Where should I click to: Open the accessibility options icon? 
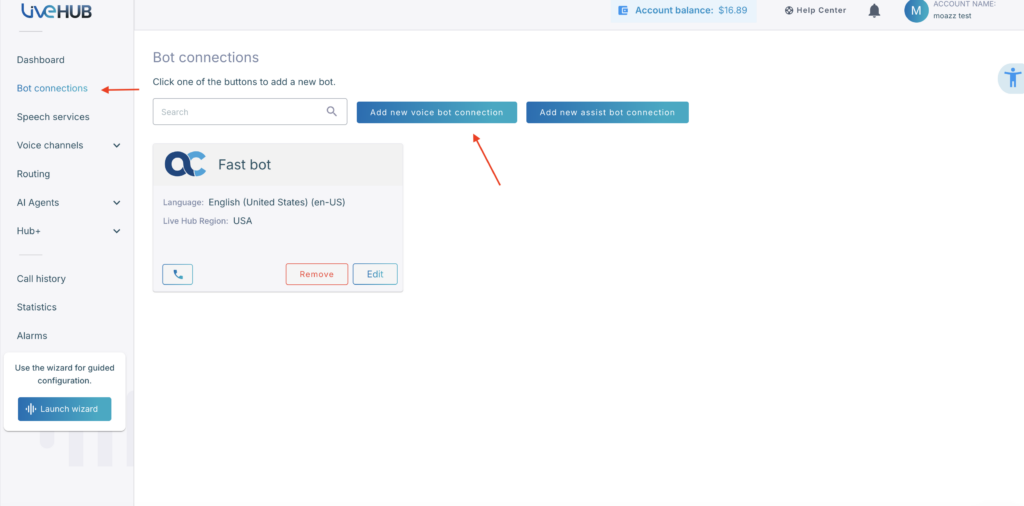[x=1012, y=77]
